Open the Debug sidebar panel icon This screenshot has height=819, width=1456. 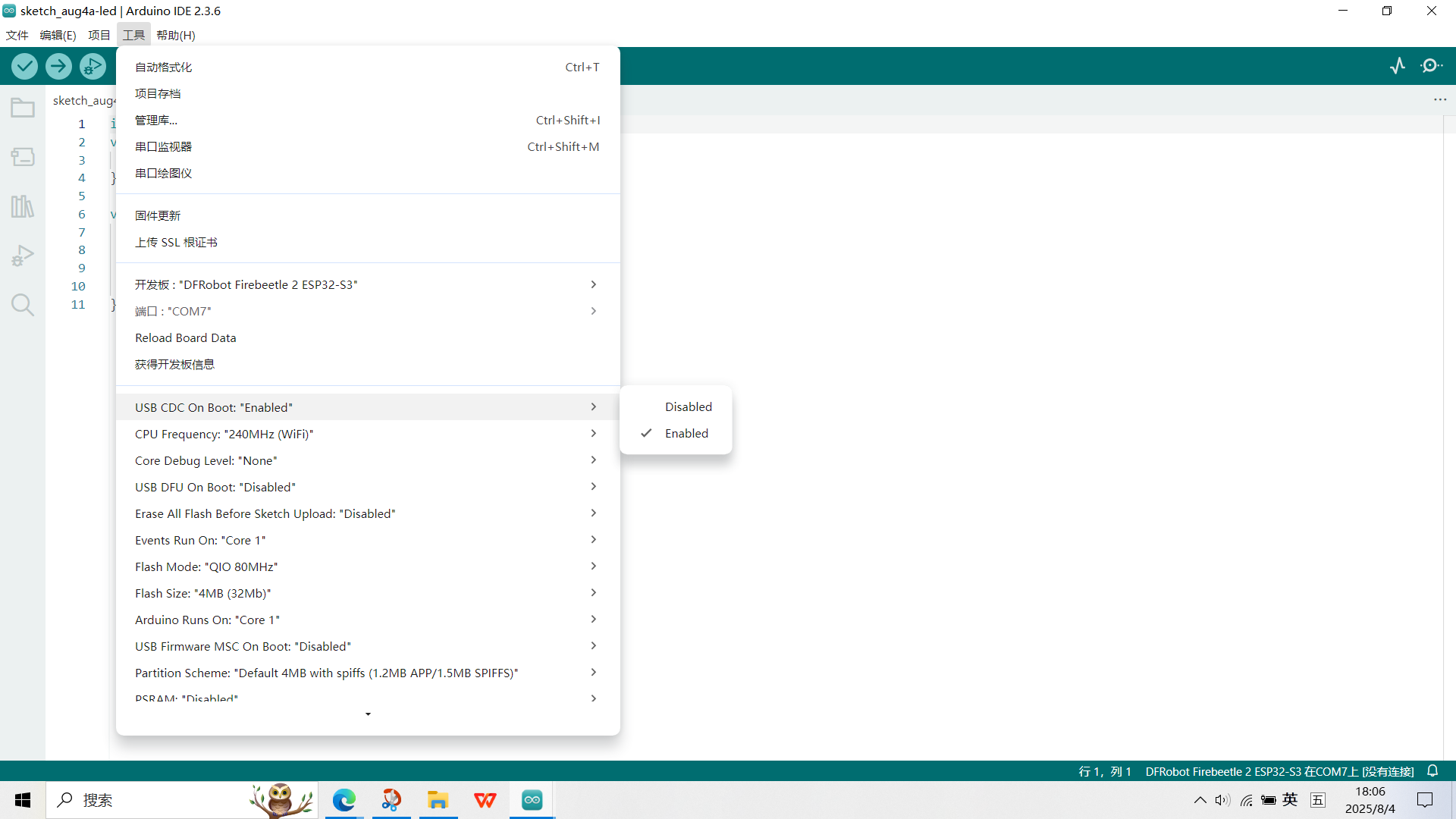[x=23, y=256]
